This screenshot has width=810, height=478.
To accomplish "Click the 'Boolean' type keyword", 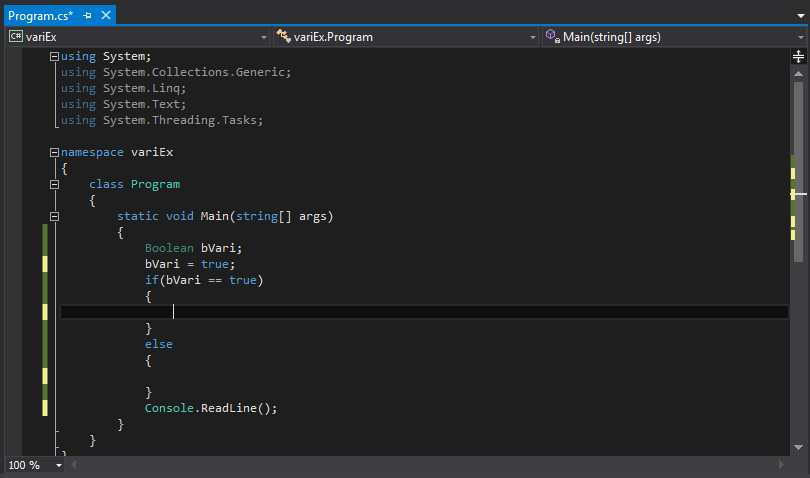I will (x=169, y=248).
